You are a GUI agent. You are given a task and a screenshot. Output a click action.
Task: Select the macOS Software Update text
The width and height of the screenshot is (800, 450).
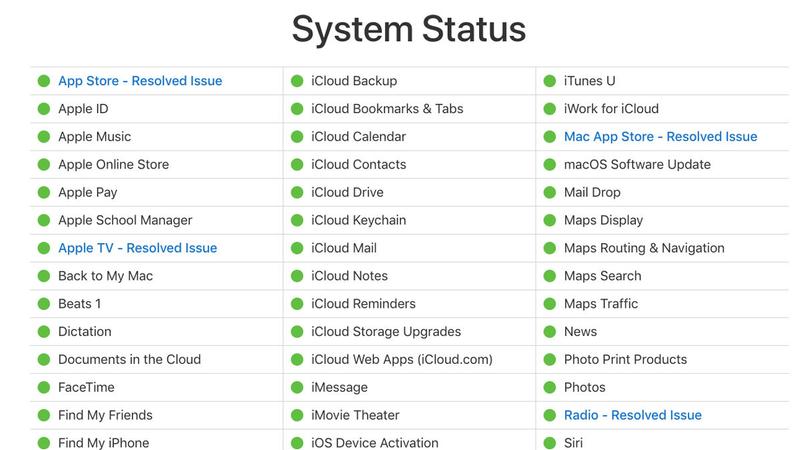tap(637, 164)
